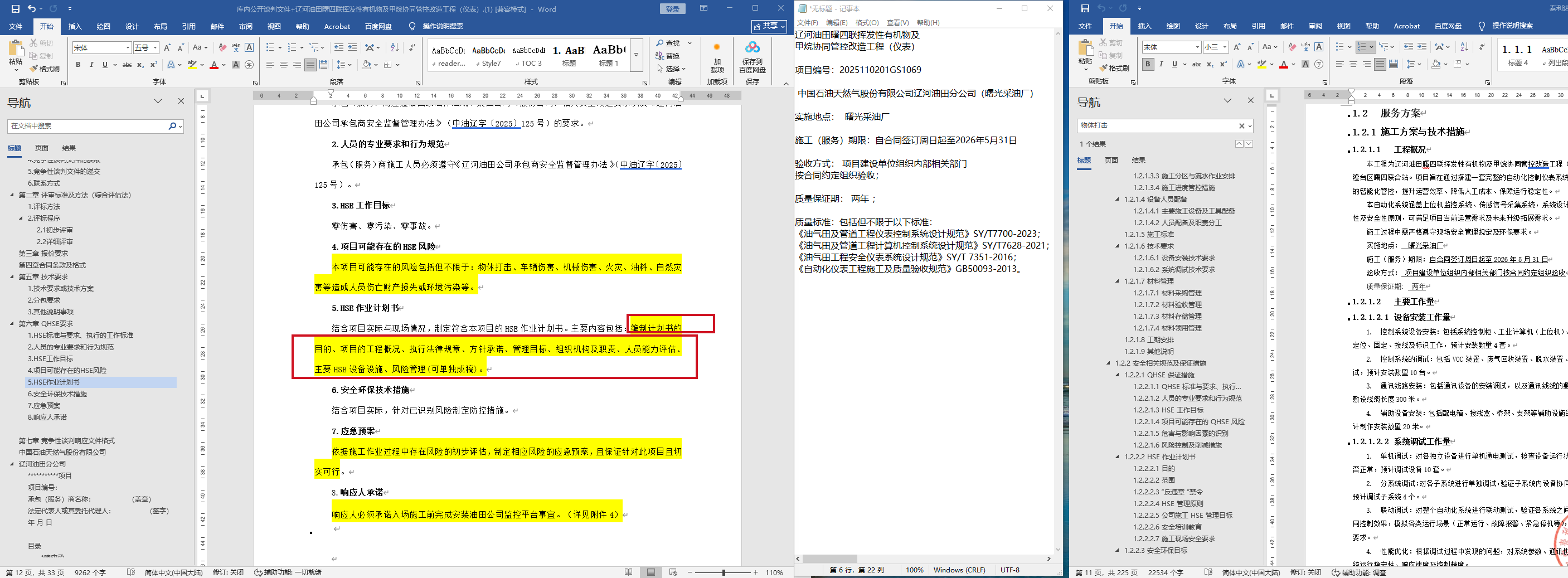Click the increase indent icon in the left Word window
Image resolution: width=1568 pixels, height=578 pixels.
tap(352, 47)
